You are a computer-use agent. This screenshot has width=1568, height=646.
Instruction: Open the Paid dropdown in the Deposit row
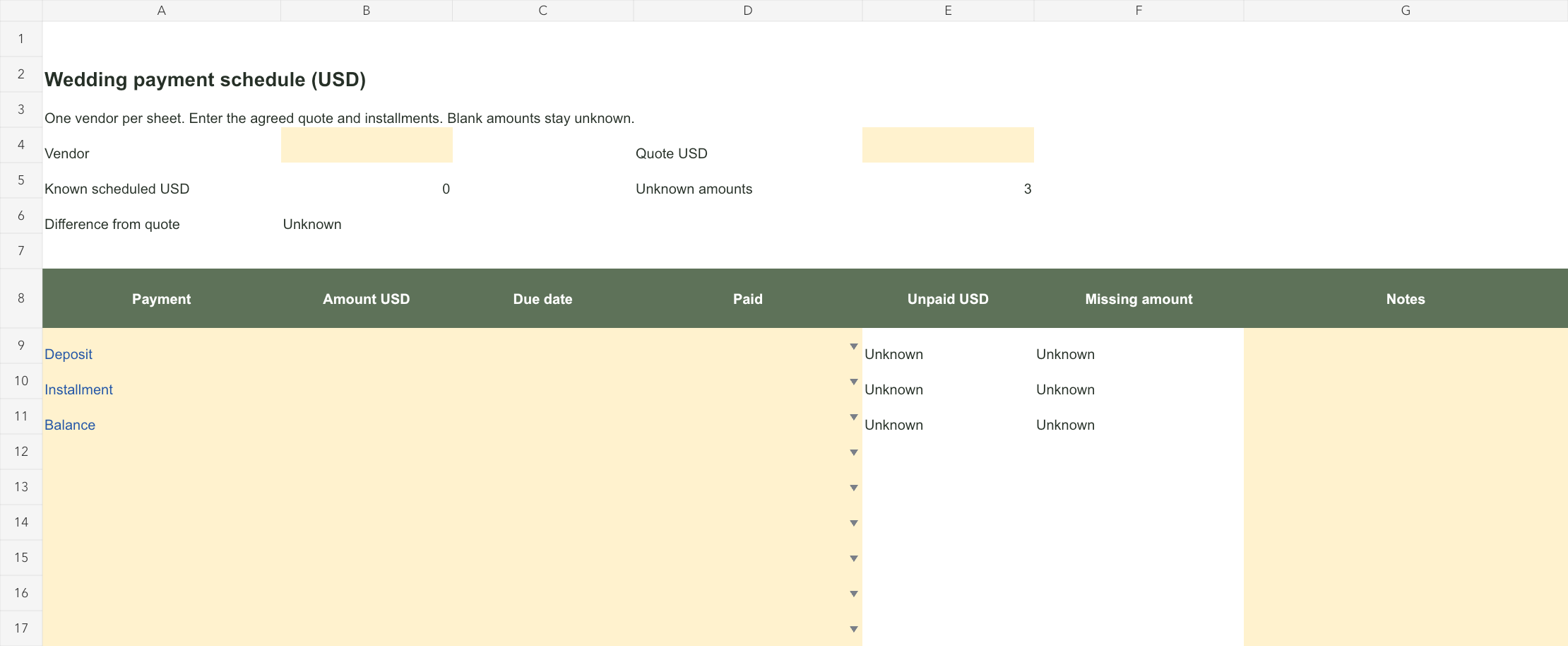click(853, 346)
